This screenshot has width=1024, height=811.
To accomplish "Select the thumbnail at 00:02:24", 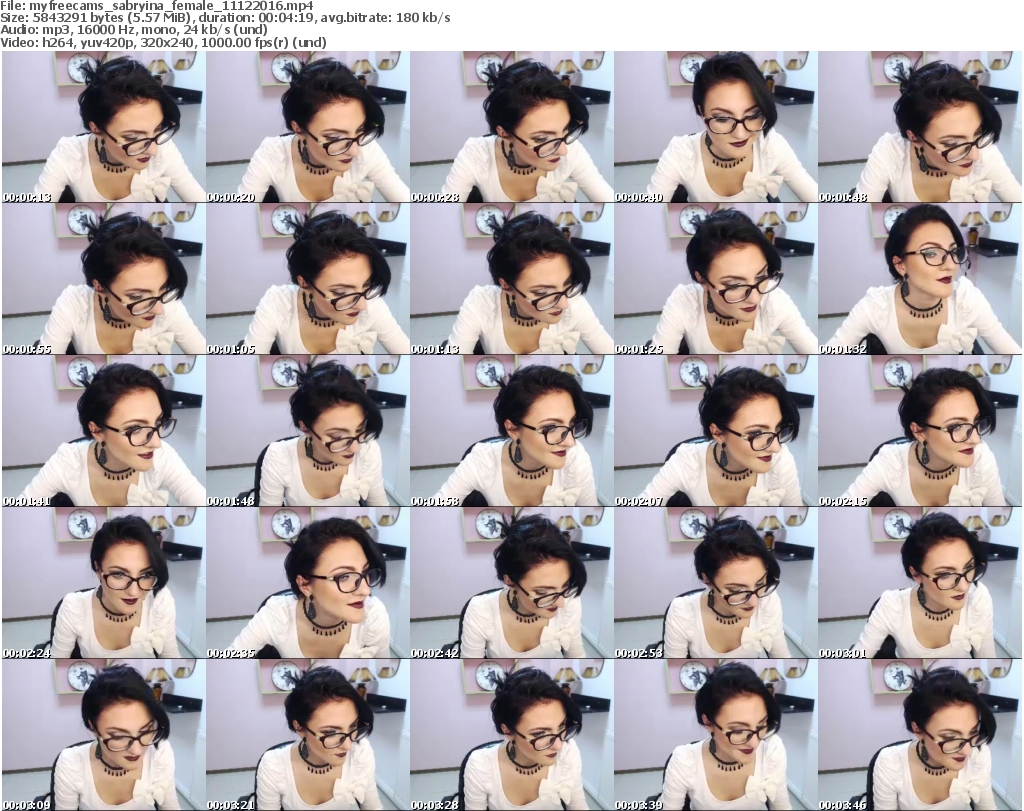I will (104, 583).
